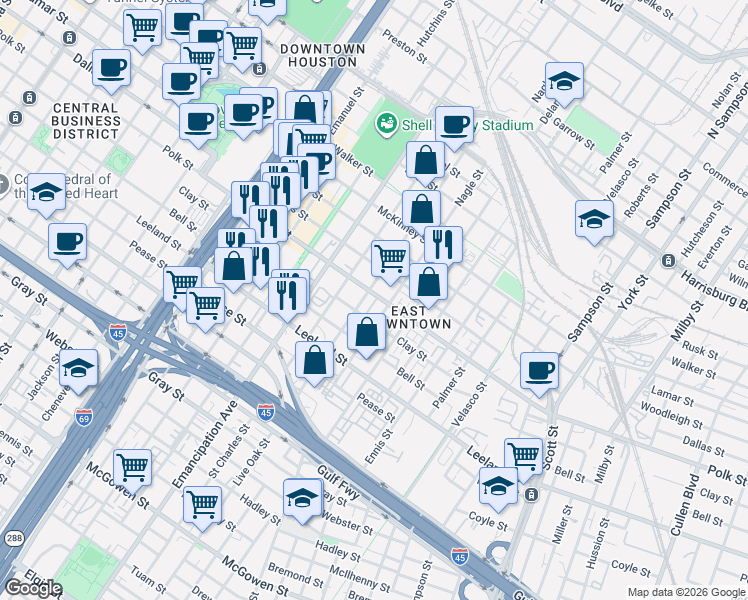This screenshot has height=600, width=748.
Task: Select the Woodleigh St label
Action: point(671,415)
